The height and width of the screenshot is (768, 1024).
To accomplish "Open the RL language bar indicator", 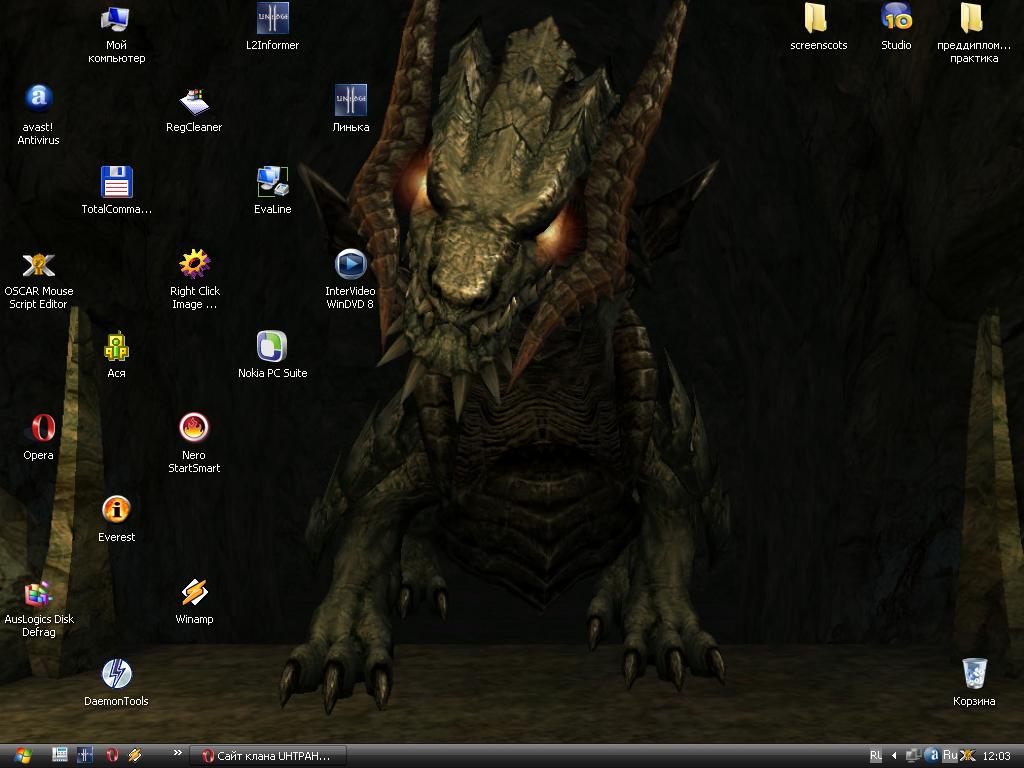I will [x=876, y=756].
